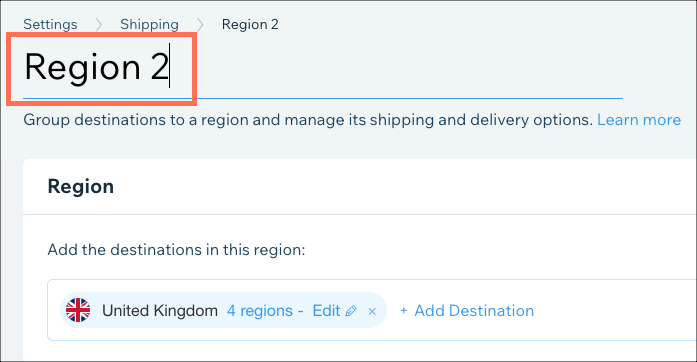Click the chevron after Settings breadcrumb
Image resolution: width=697 pixels, height=362 pixels.
point(99,24)
